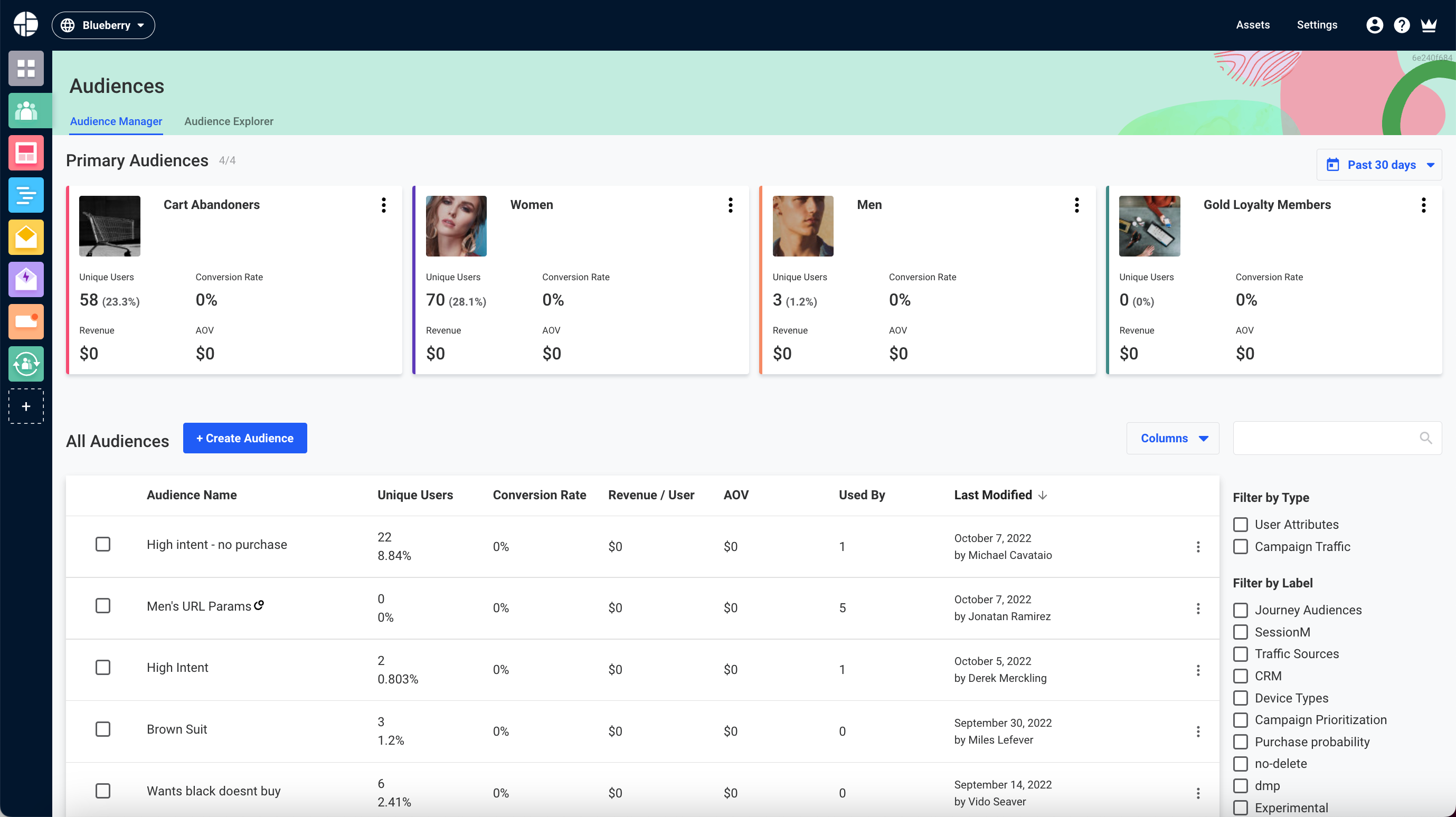This screenshot has height=817, width=1456.
Task: Click the Create Audience button
Action: (245, 438)
